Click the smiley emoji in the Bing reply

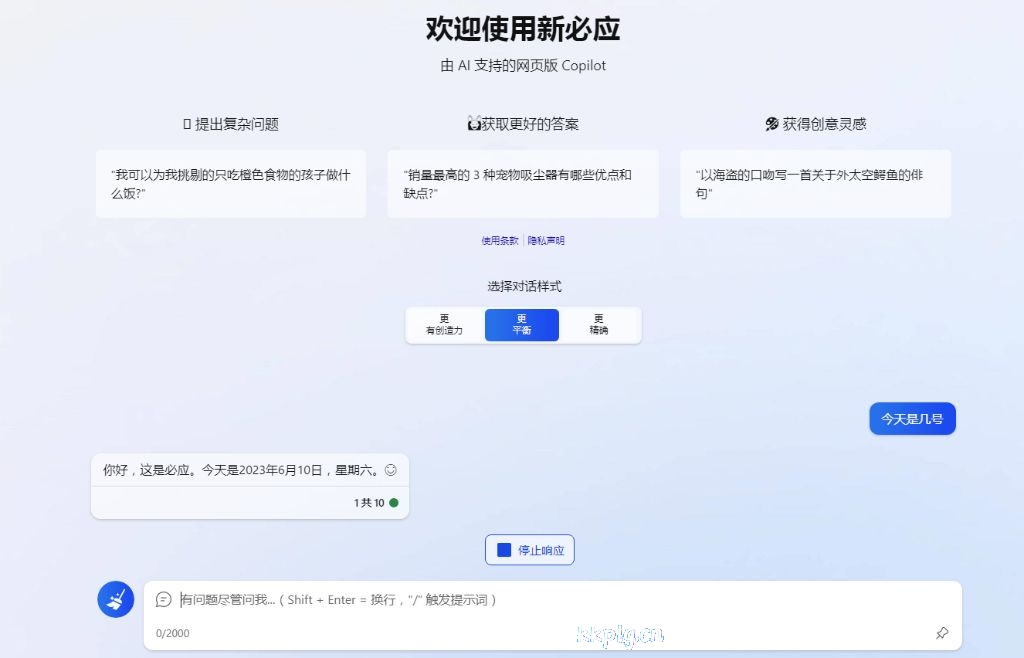(x=391, y=470)
